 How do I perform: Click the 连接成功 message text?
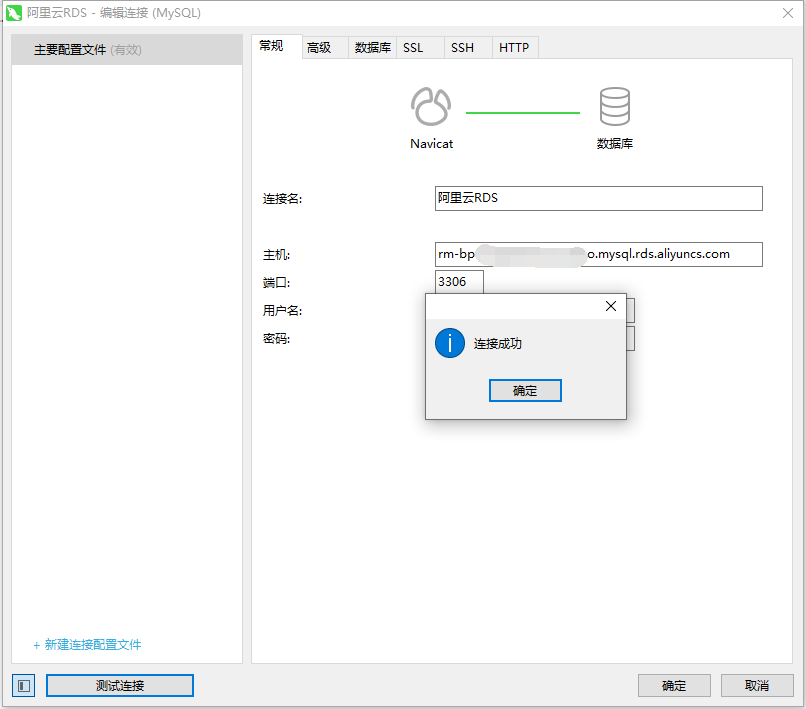(x=498, y=343)
